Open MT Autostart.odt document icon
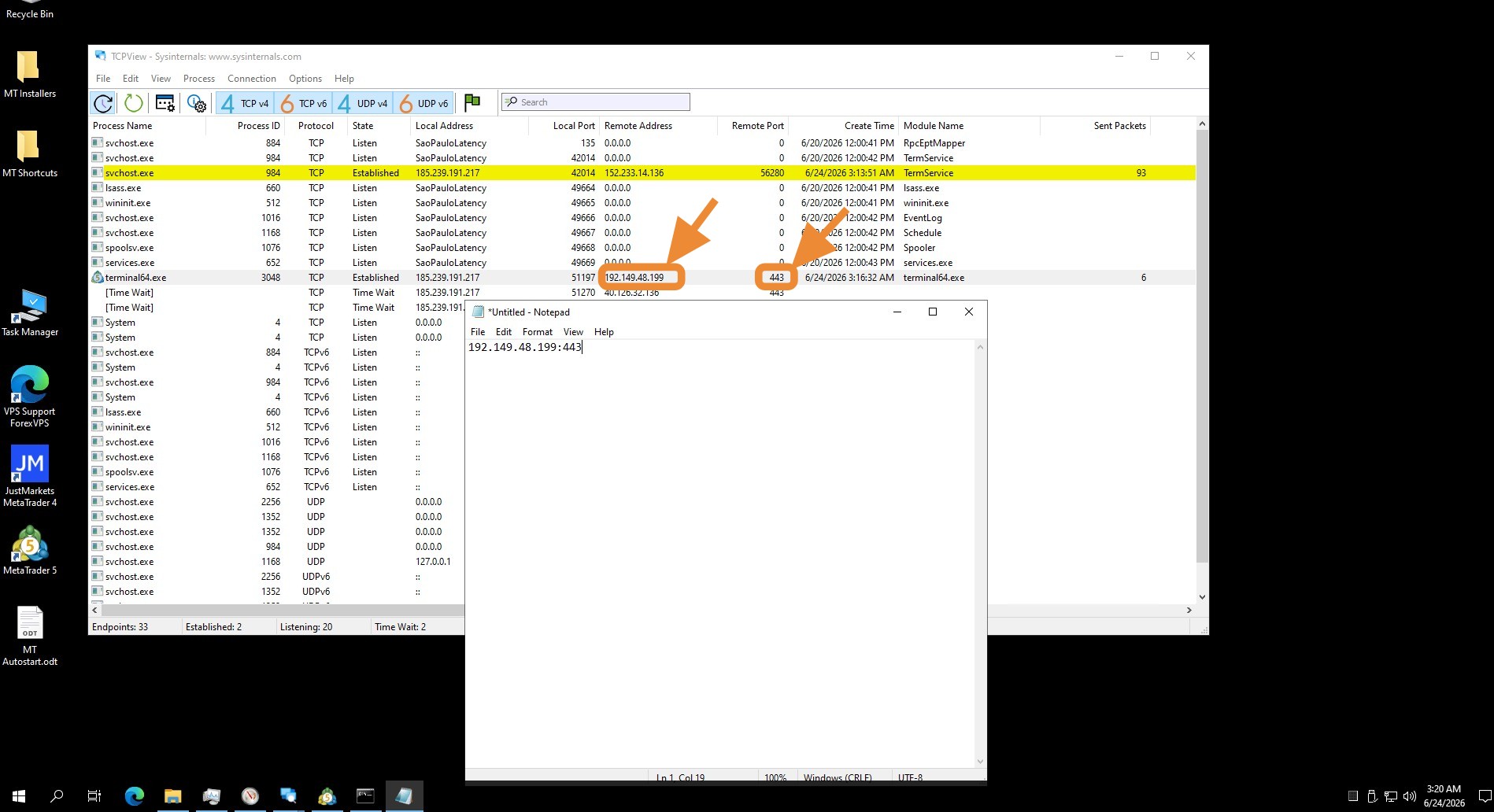 [x=29, y=636]
